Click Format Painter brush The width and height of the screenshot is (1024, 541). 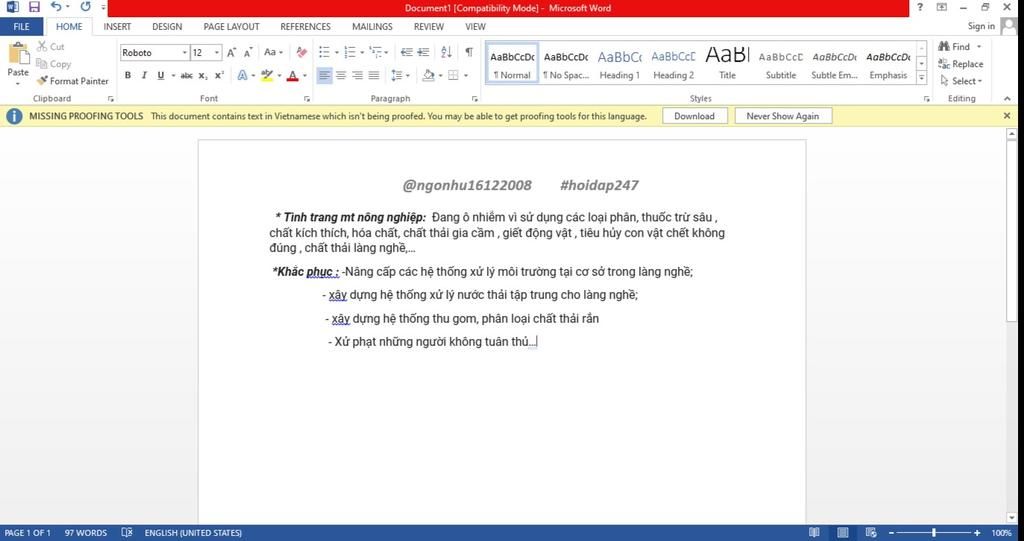(72, 81)
